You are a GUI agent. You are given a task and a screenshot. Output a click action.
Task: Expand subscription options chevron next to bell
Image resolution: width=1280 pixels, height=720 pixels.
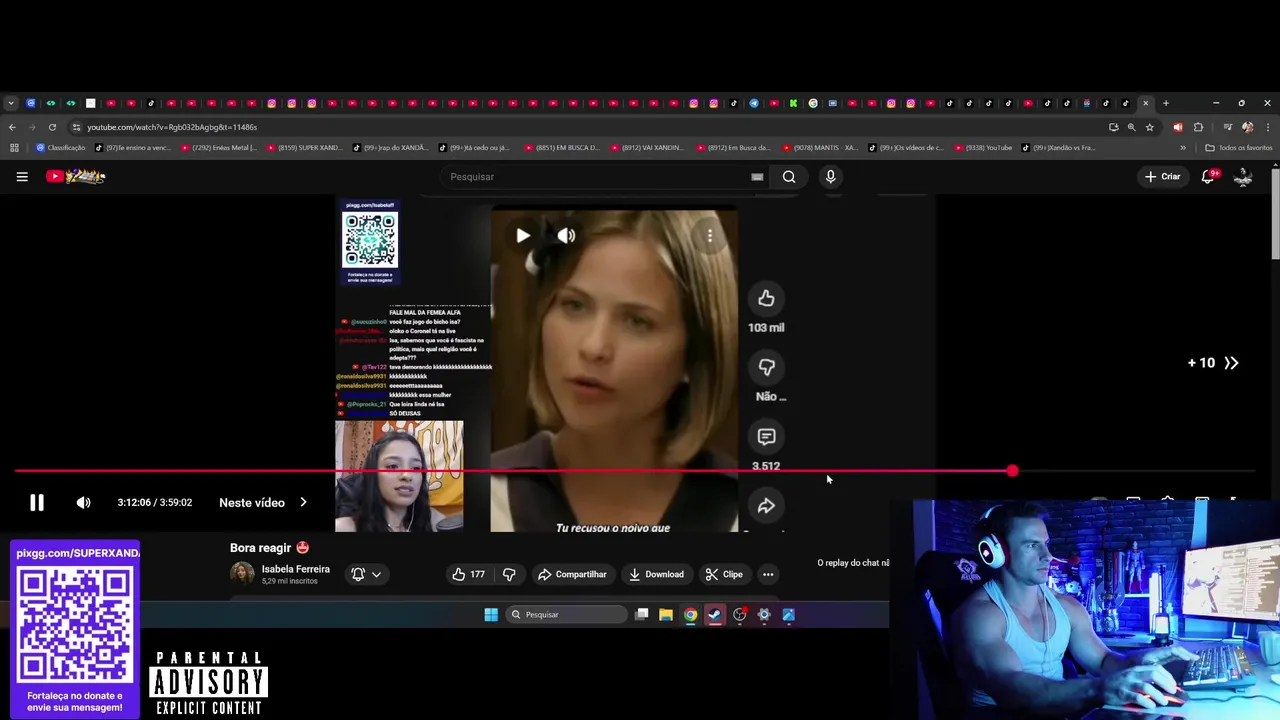pyautogui.click(x=376, y=574)
